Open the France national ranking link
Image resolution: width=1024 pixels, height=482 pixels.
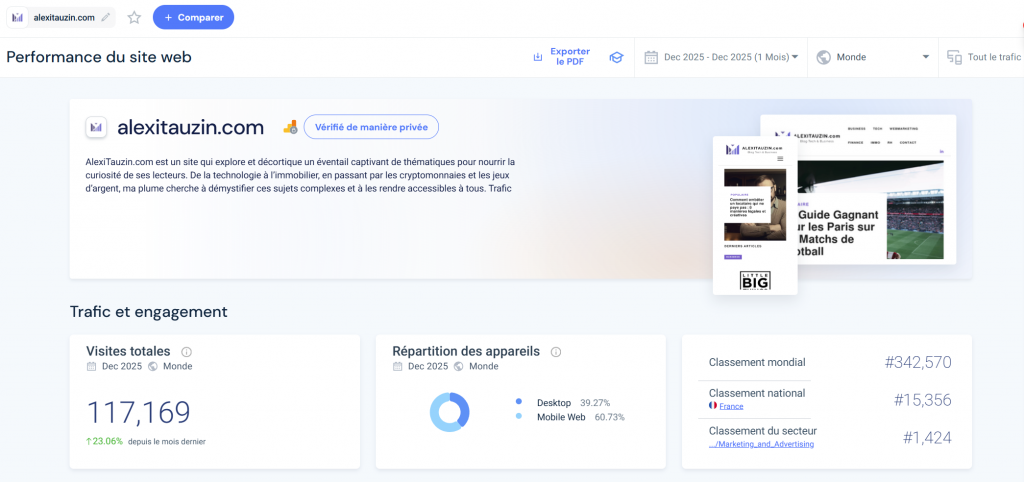click(731, 406)
